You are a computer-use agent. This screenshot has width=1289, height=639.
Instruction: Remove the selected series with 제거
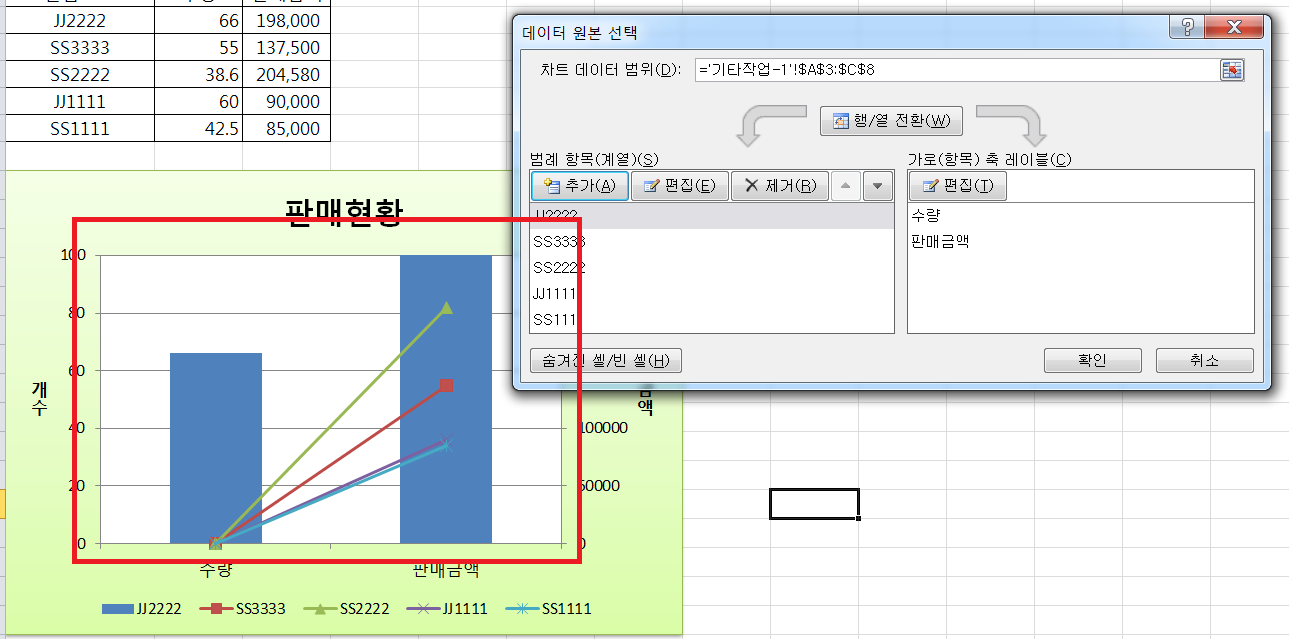(x=779, y=186)
